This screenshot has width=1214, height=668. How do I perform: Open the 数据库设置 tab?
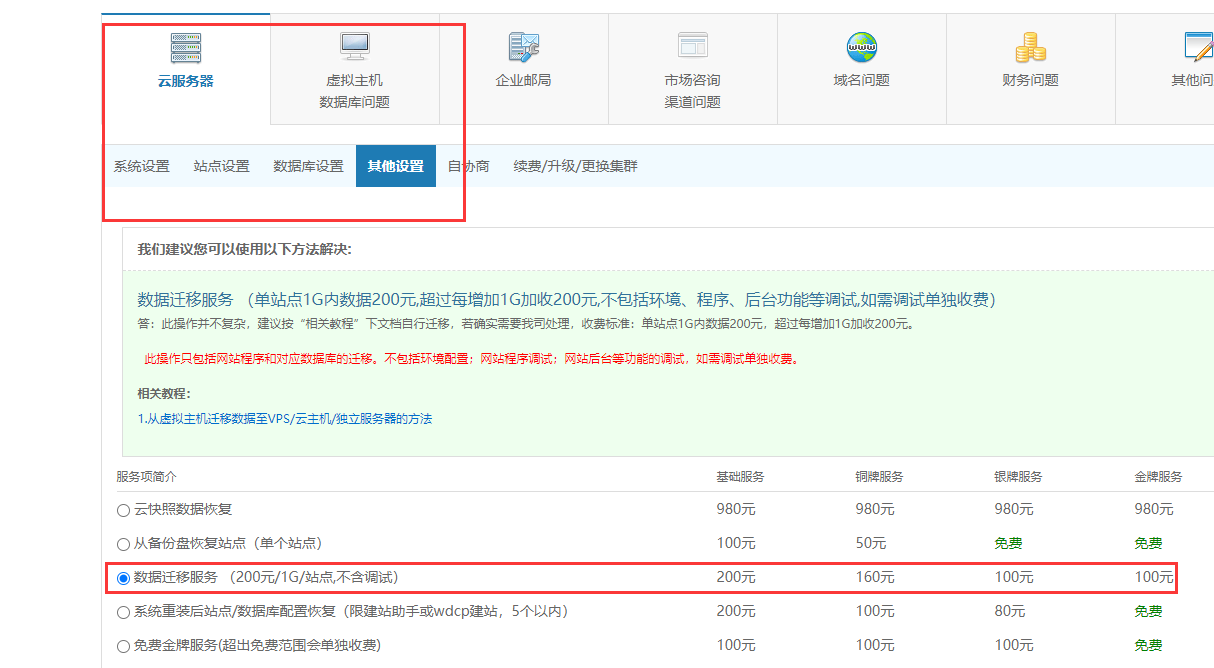point(308,166)
